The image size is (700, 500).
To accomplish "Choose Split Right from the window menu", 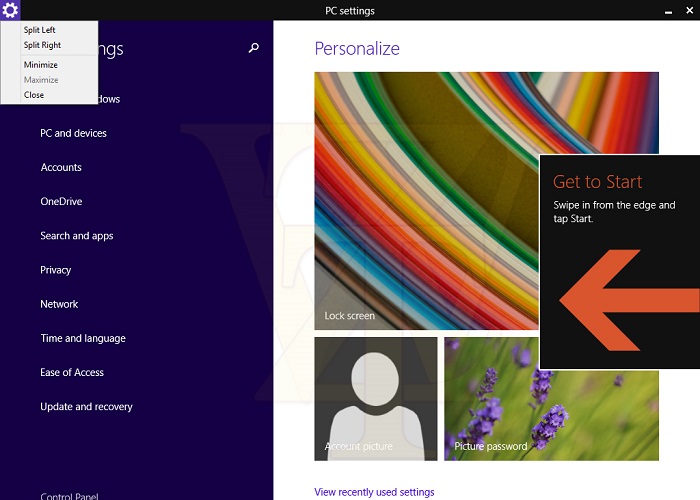I will (42, 45).
